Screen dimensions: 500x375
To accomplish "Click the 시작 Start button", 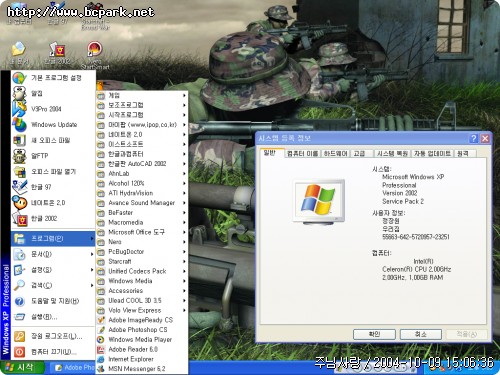I will click(22, 367).
